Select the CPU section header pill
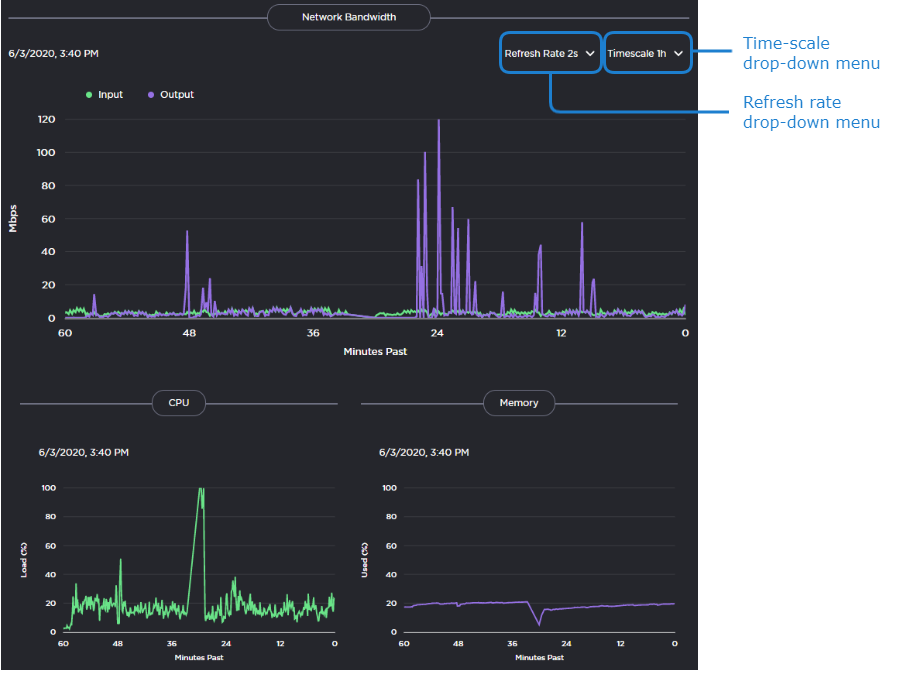The width and height of the screenshot is (908, 689). tap(179, 403)
